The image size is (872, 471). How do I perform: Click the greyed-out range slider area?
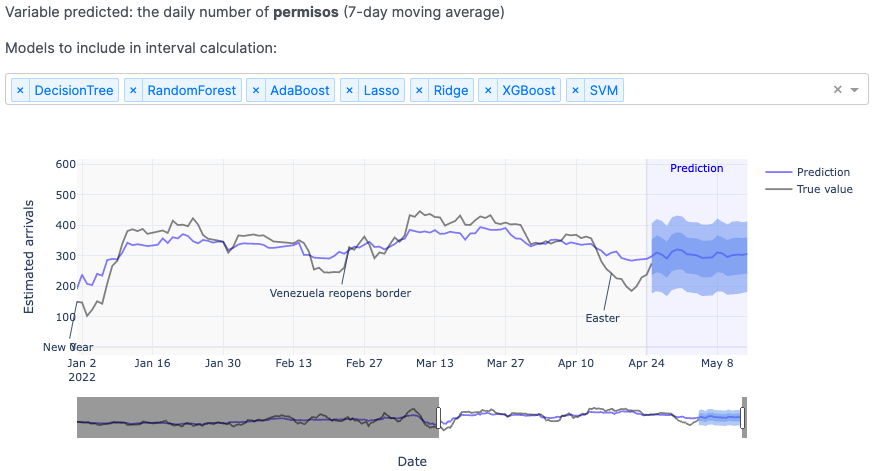257,418
